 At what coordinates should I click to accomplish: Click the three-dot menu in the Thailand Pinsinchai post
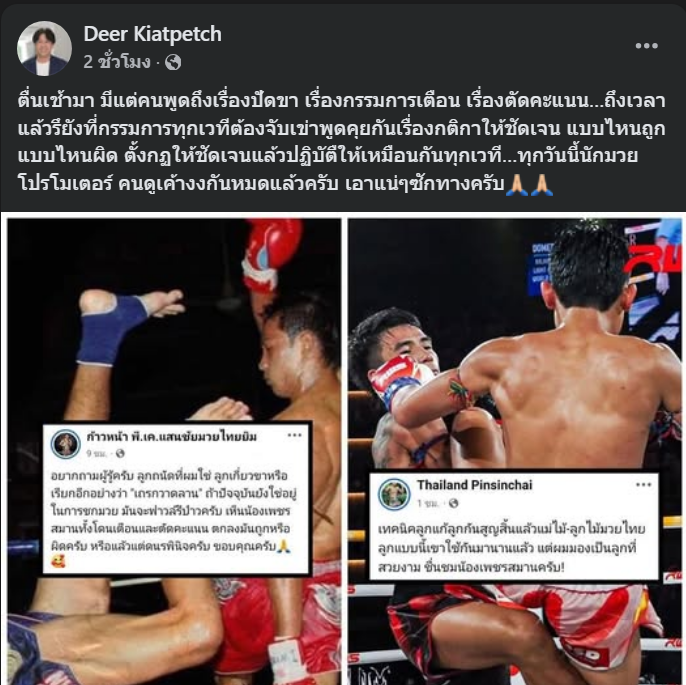(x=643, y=484)
